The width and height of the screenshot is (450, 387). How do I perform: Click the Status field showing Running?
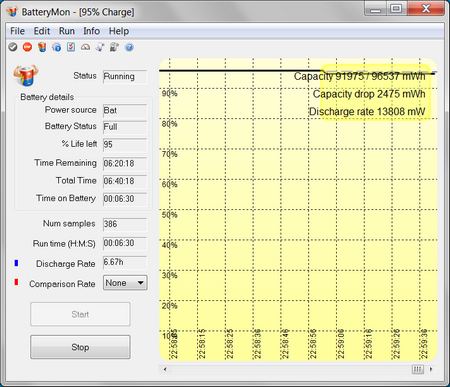click(125, 77)
